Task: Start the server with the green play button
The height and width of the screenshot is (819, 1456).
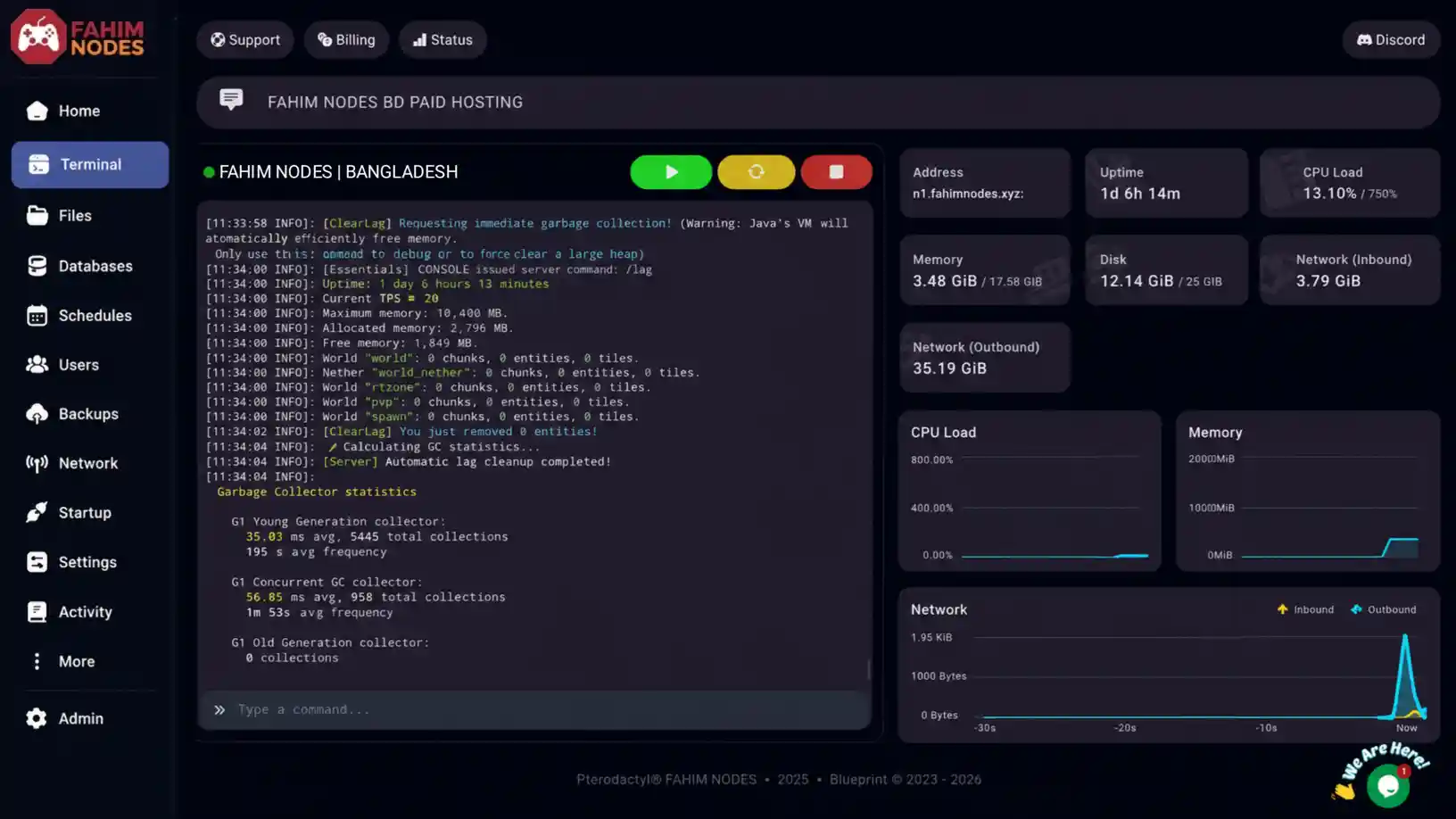Action: tap(671, 172)
